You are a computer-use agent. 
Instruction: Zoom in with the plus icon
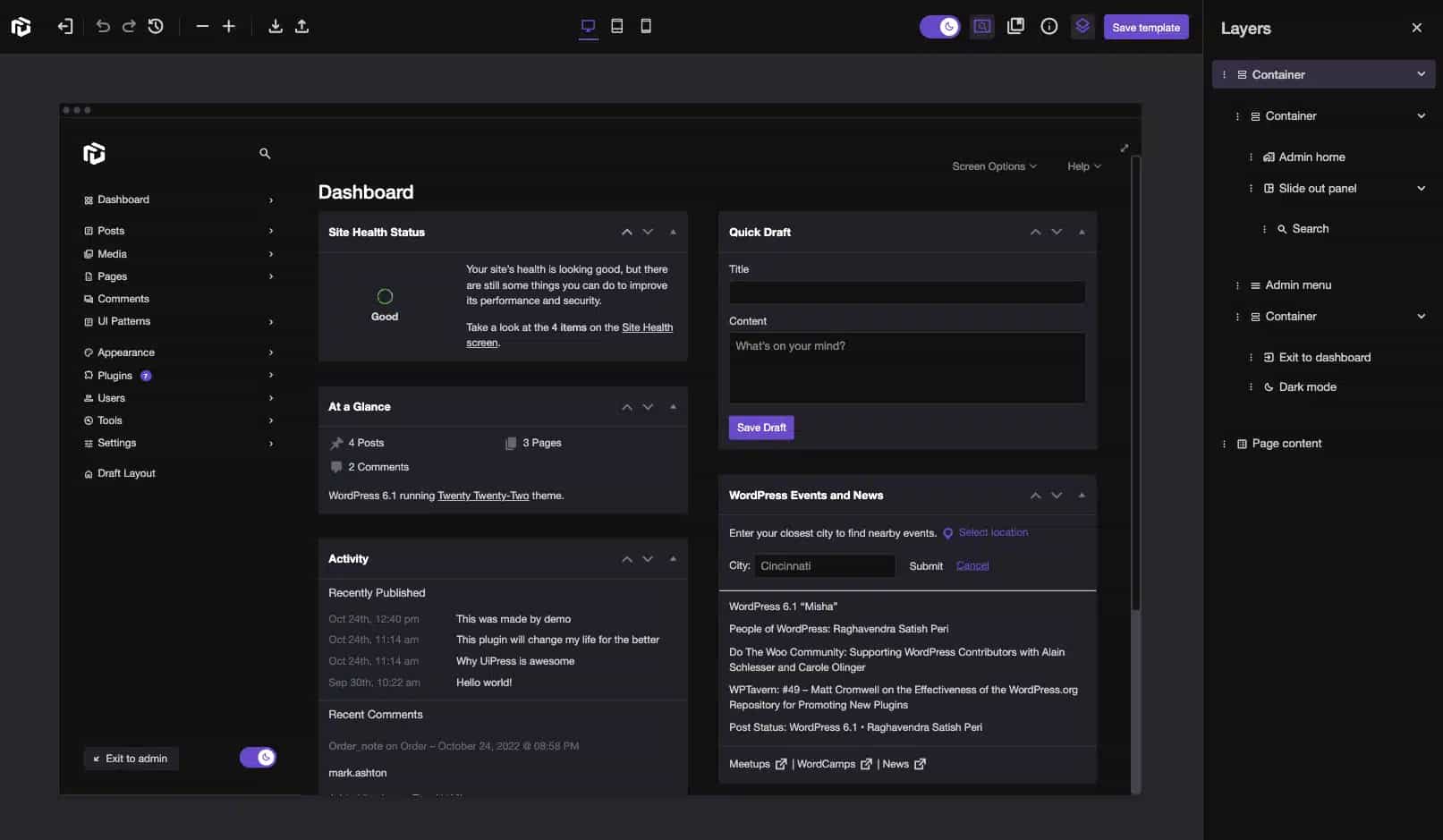coord(229,27)
